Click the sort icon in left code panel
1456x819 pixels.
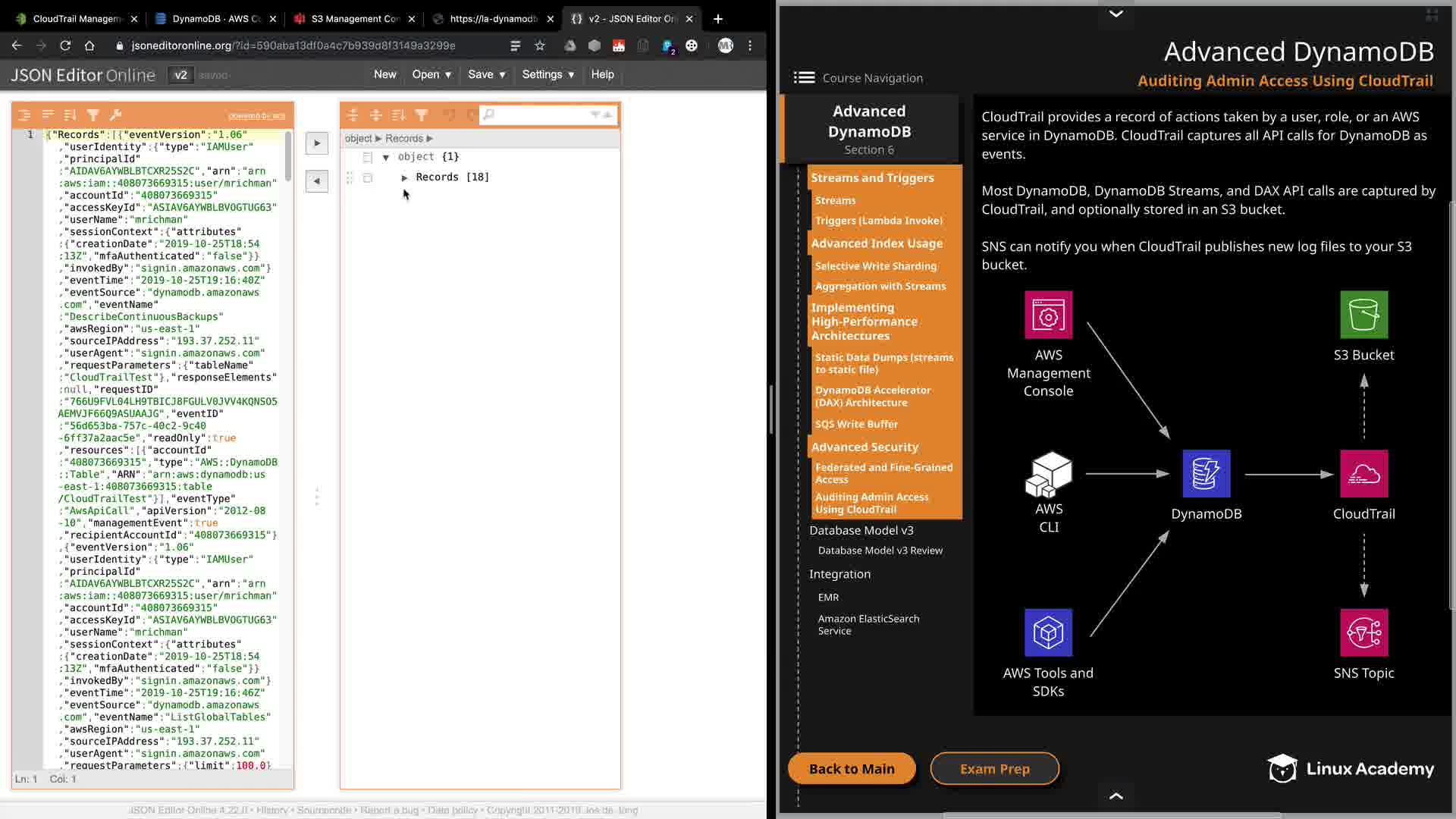[x=71, y=115]
